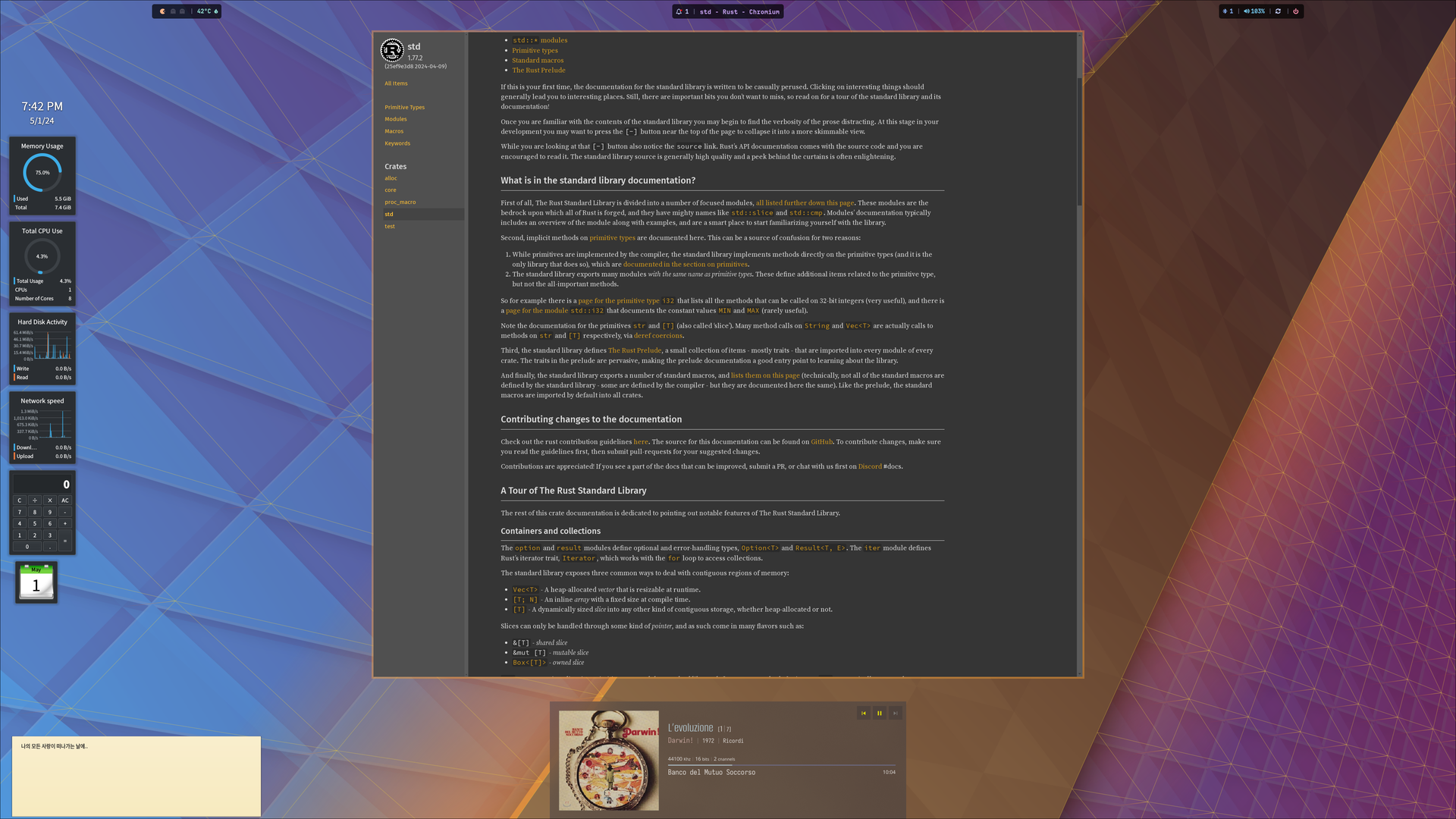The image size is (1456, 819).
Task: Skip to previous track in music widget
Action: [864, 713]
